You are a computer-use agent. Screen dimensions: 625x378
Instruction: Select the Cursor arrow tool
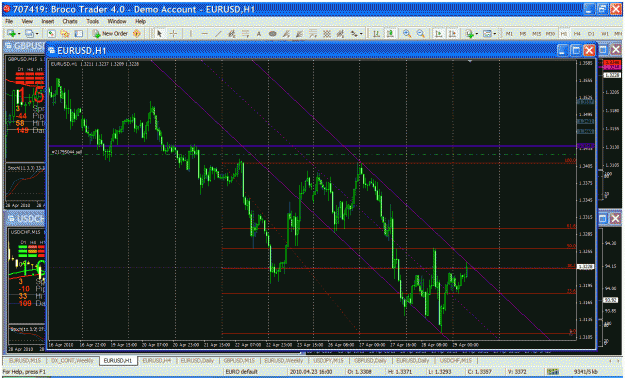click(x=159, y=34)
